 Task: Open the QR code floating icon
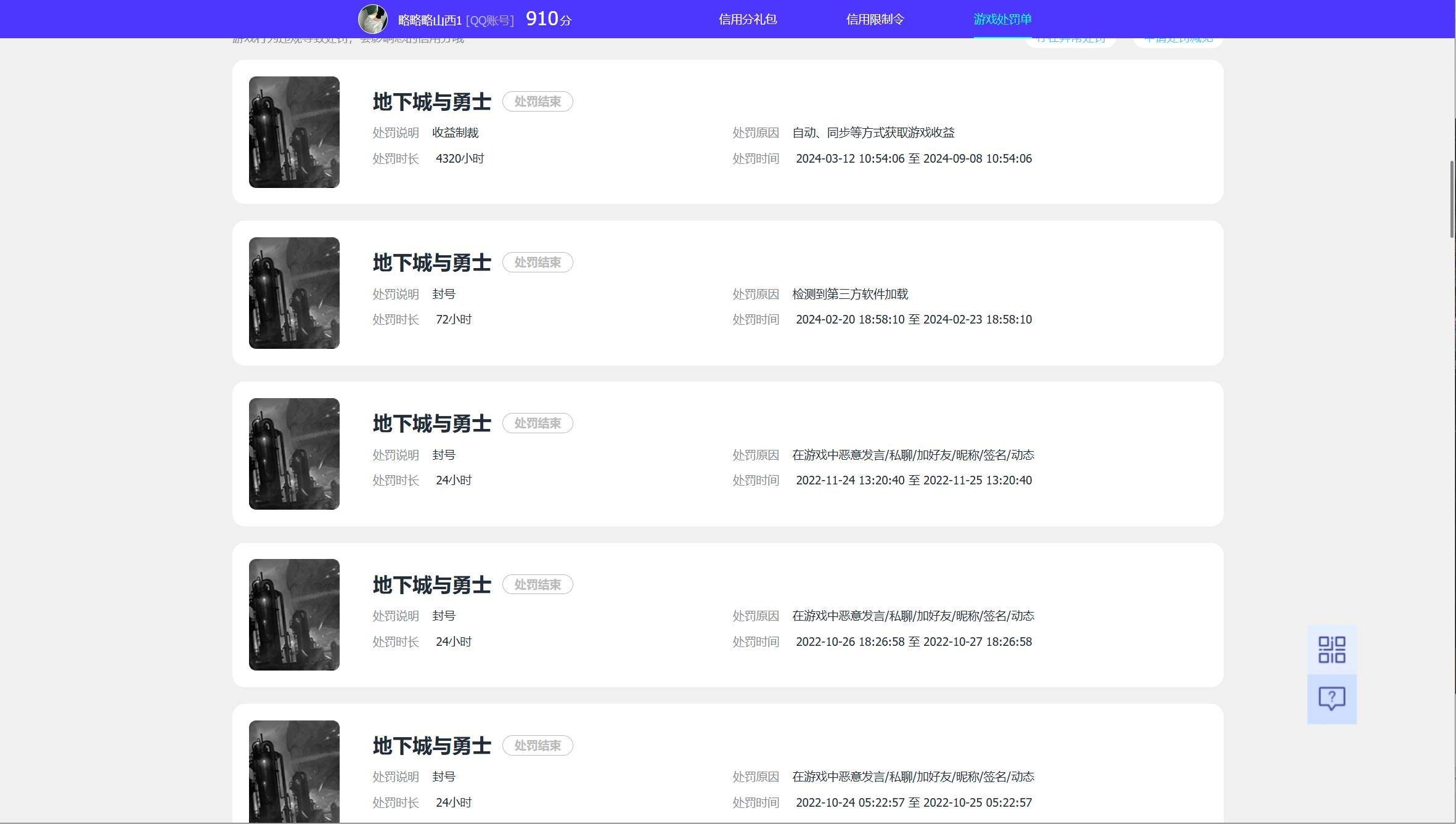click(1331, 650)
